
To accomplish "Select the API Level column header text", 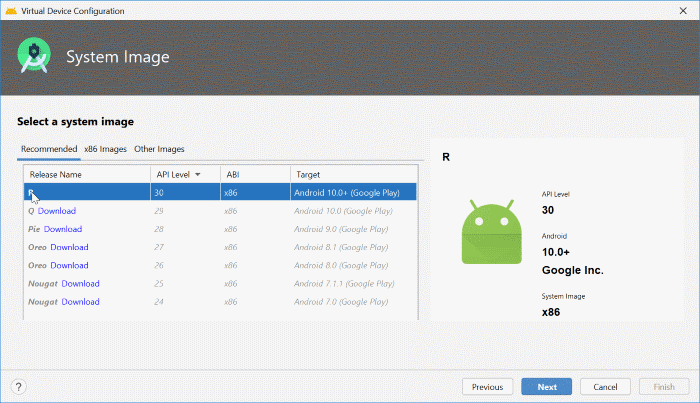I will pyautogui.click(x=173, y=174).
